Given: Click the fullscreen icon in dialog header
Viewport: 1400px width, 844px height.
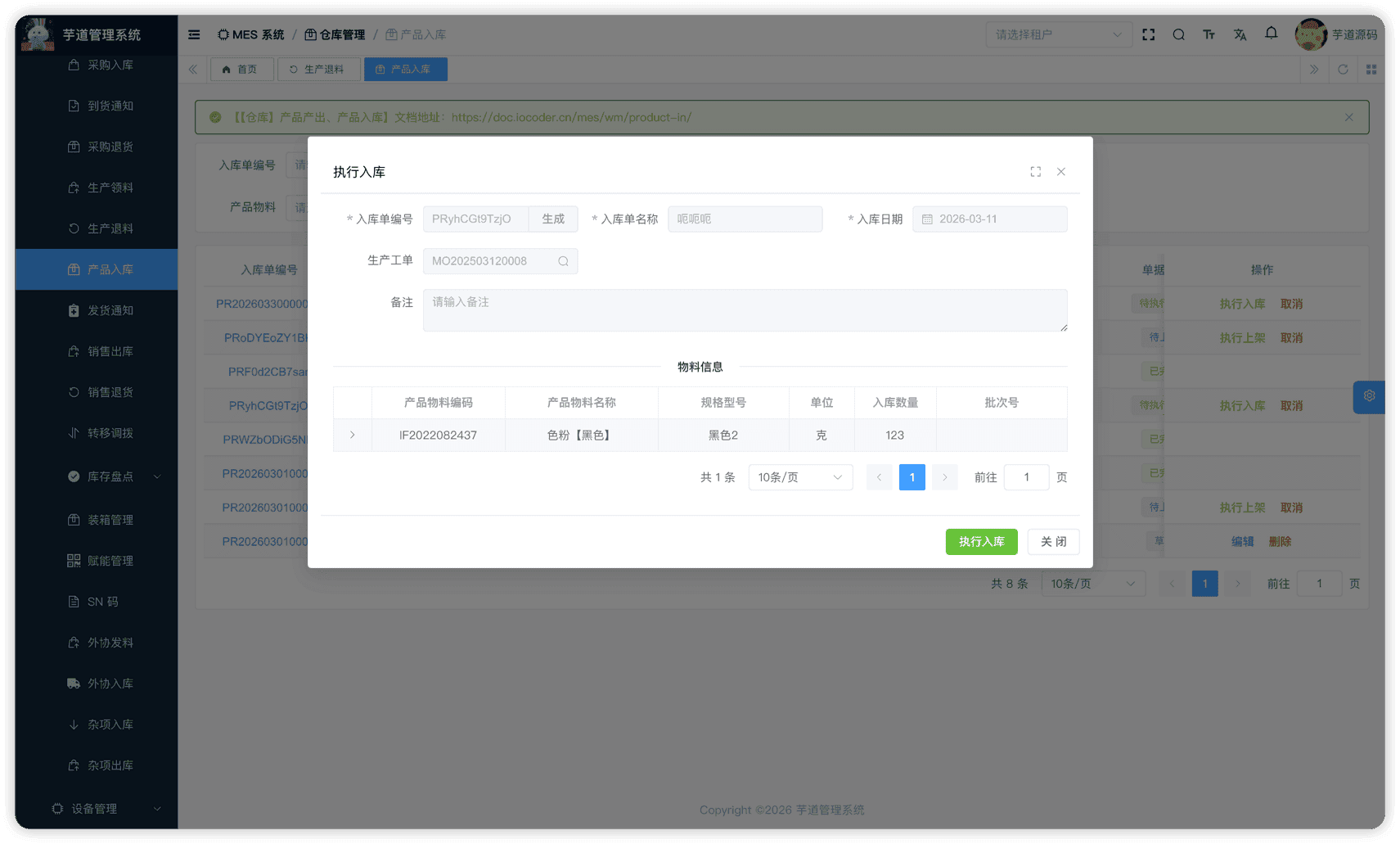Looking at the screenshot, I should (1035, 172).
